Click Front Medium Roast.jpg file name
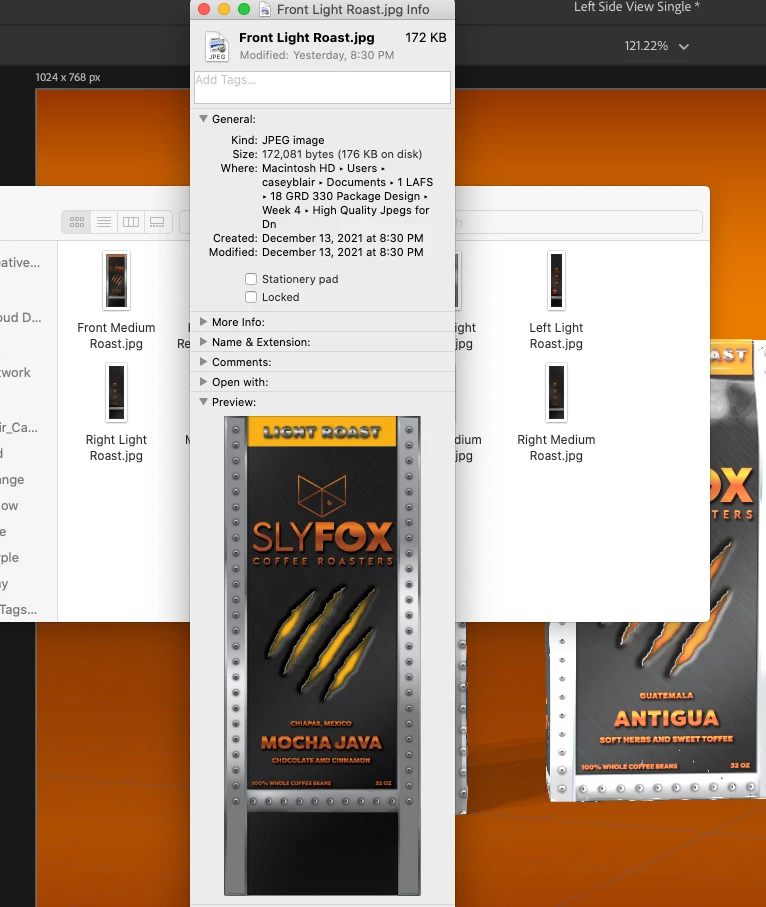Screen dimensions: 766x907 (116, 335)
